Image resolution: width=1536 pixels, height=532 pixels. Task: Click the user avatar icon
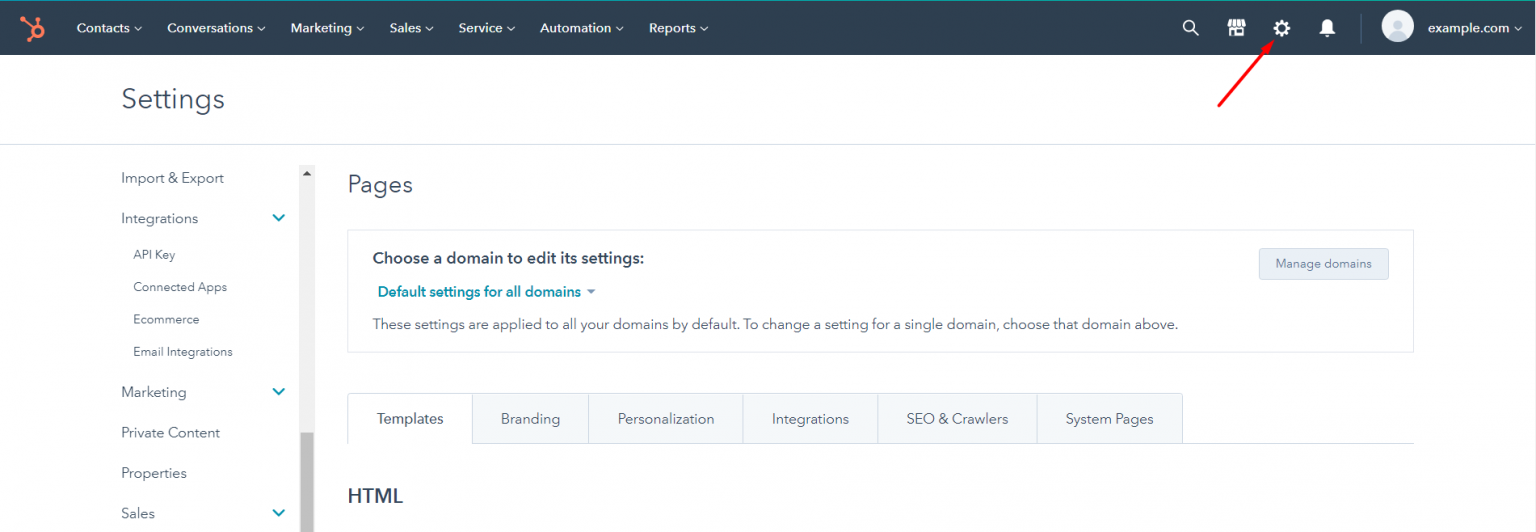coord(1397,27)
